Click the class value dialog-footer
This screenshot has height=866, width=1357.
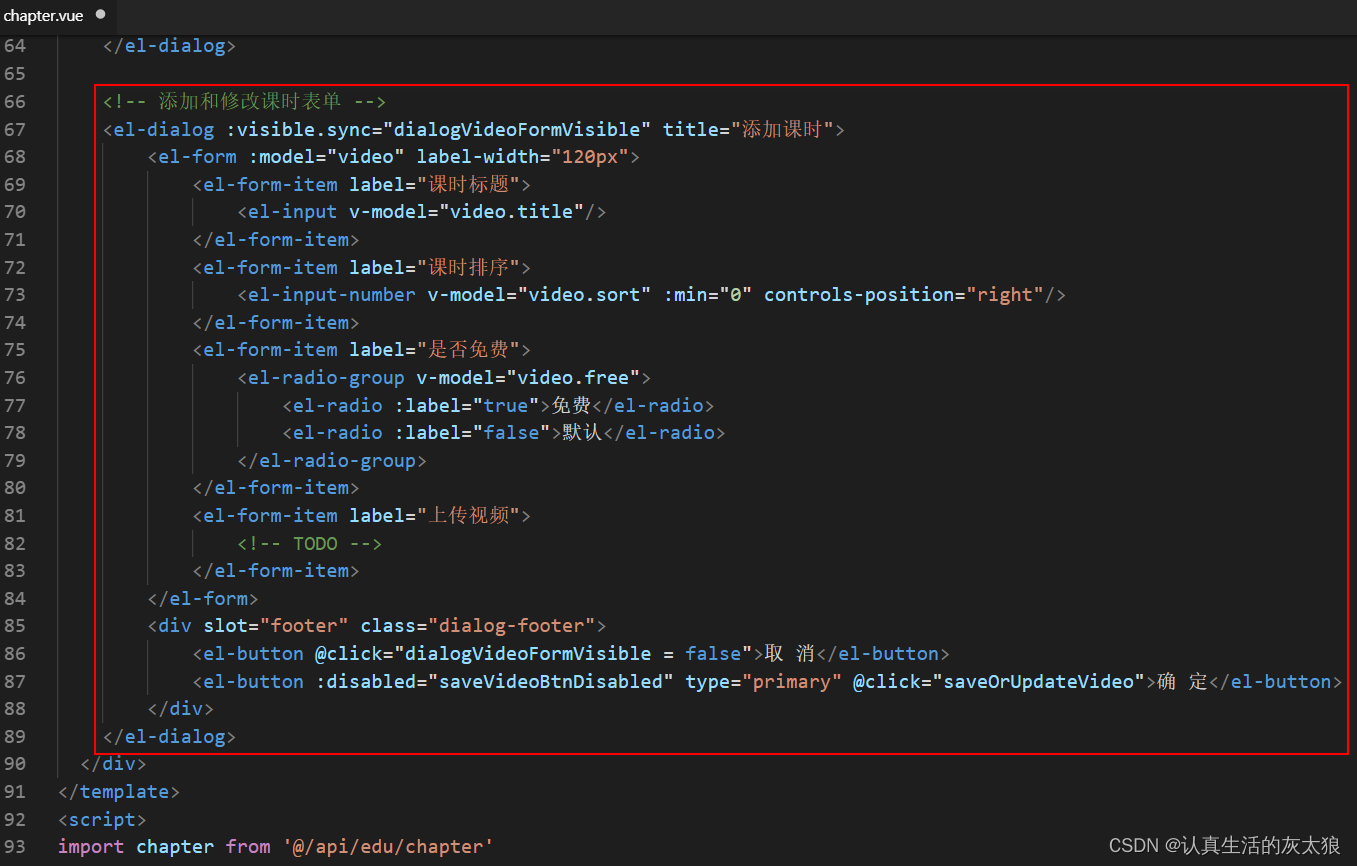click(511, 626)
